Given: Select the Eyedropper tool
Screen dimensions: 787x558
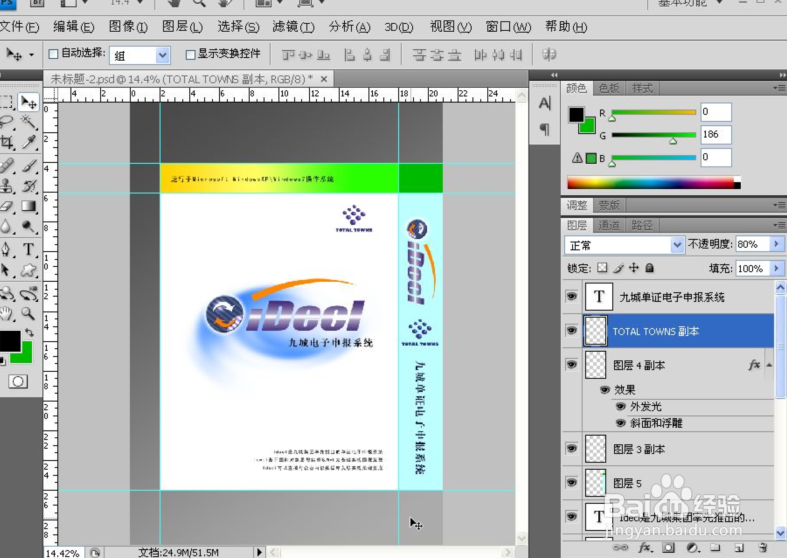Looking at the screenshot, I should tap(29, 143).
